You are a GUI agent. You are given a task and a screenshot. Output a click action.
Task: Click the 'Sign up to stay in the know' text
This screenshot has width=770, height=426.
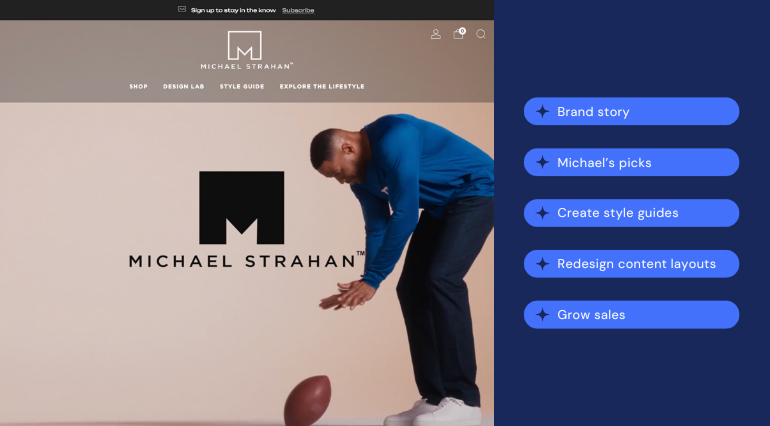tap(233, 10)
